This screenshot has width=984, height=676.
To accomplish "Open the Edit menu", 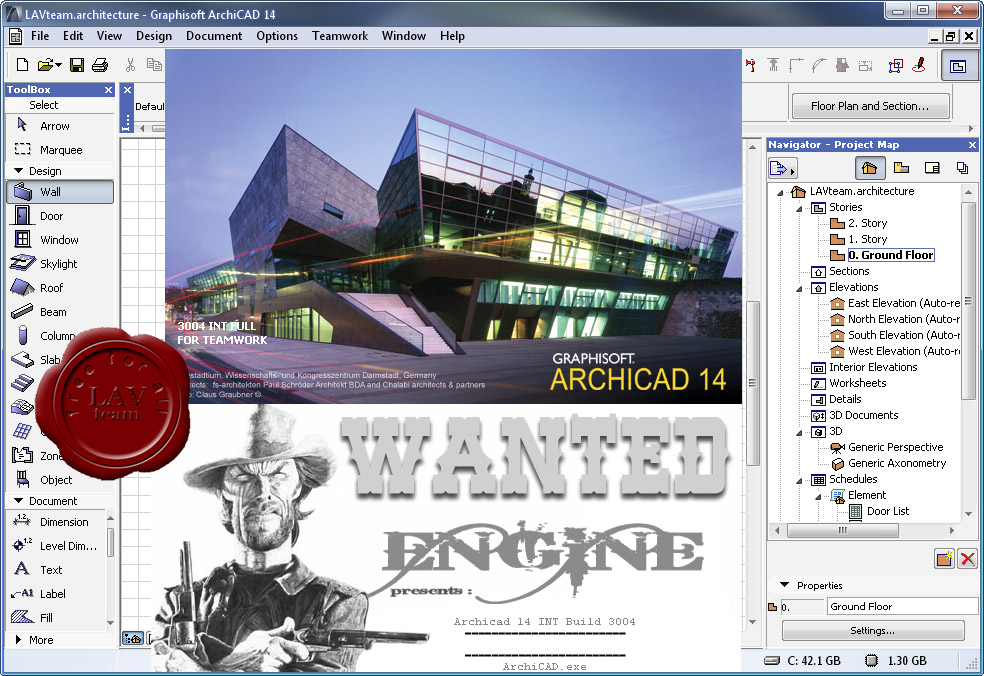I will pos(73,36).
